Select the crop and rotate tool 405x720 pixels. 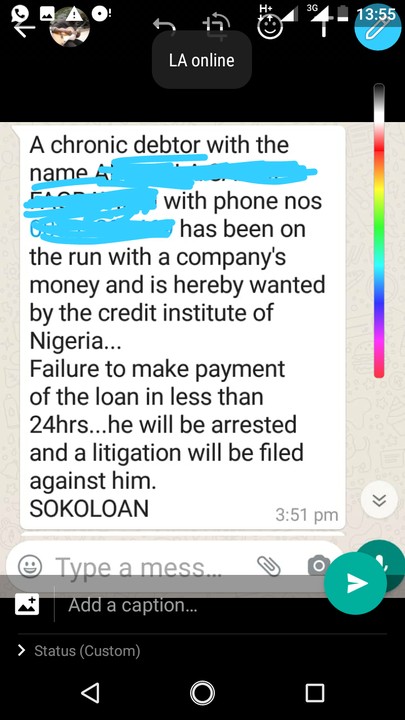[217, 28]
